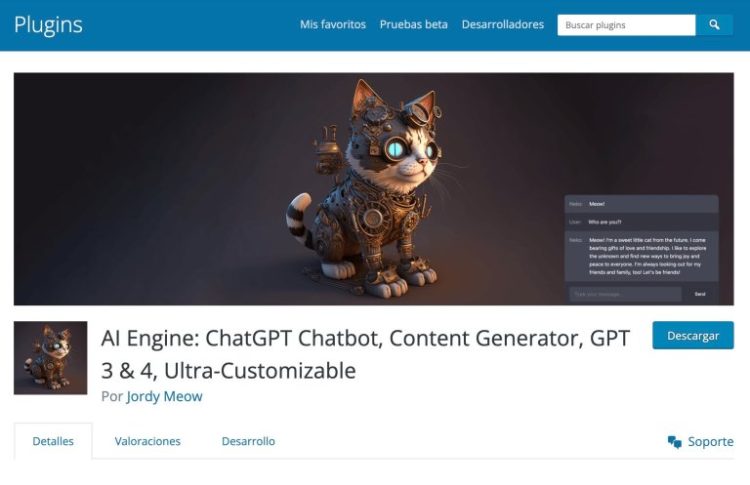The image size is (750, 485).
Task: Open the Soporte text link
Action: [711, 441]
